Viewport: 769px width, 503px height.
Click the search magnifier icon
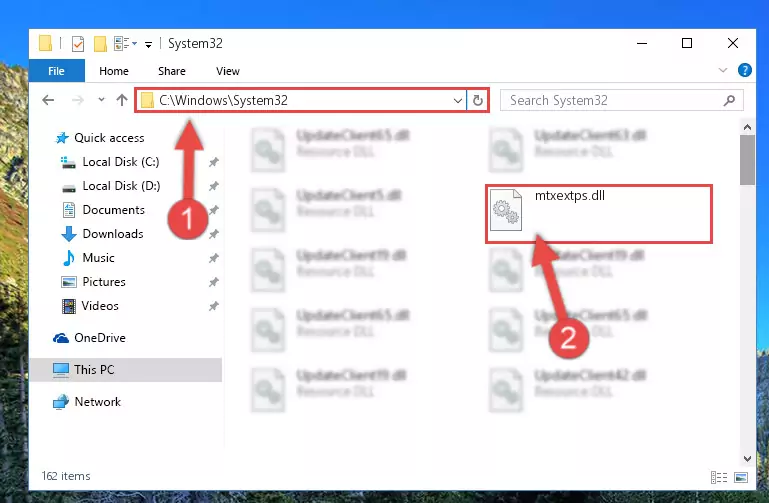[729, 101]
